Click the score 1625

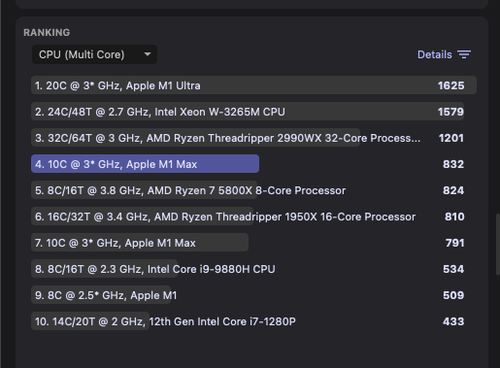pyautogui.click(x=451, y=86)
